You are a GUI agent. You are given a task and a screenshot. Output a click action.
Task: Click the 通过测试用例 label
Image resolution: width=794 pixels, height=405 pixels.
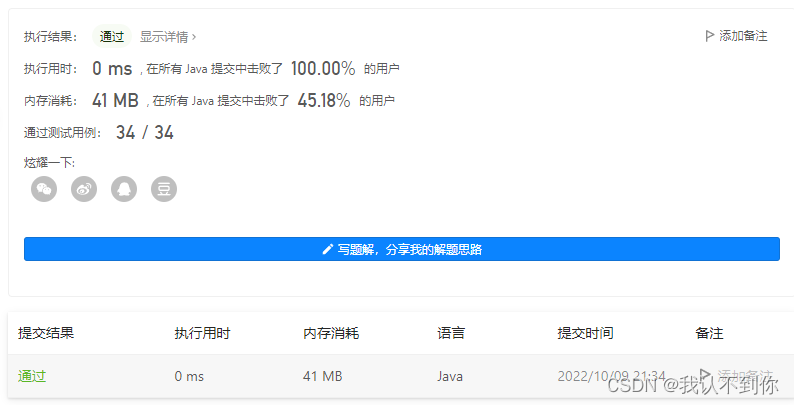click(63, 133)
